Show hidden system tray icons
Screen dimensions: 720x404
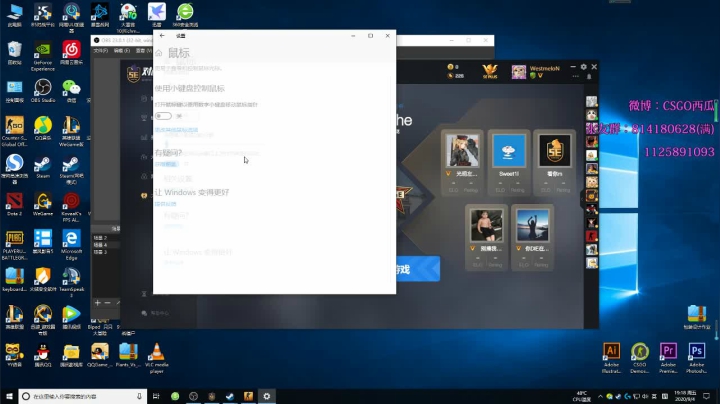(600, 396)
